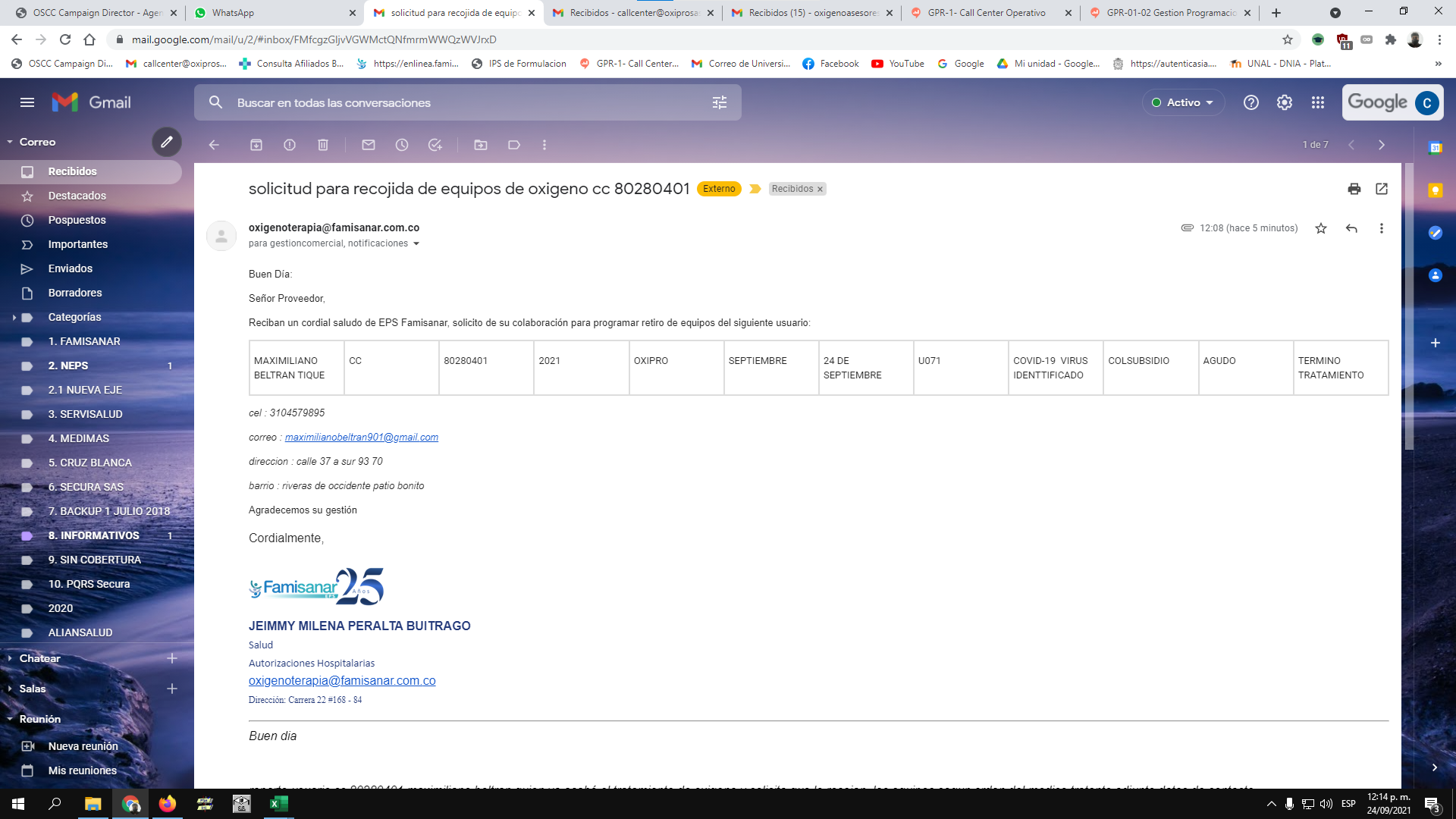This screenshot has width=1456, height=819.
Task: Switch to the WhatsApp browser tab
Action: pyautogui.click(x=276, y=13)
